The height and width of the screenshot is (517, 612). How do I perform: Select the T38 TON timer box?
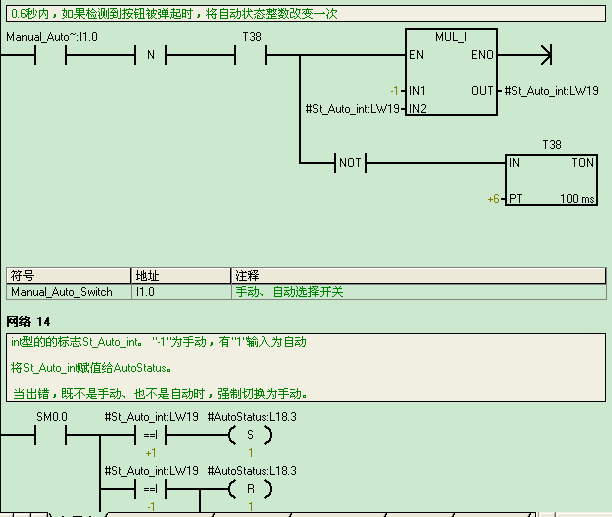point(551,179)
